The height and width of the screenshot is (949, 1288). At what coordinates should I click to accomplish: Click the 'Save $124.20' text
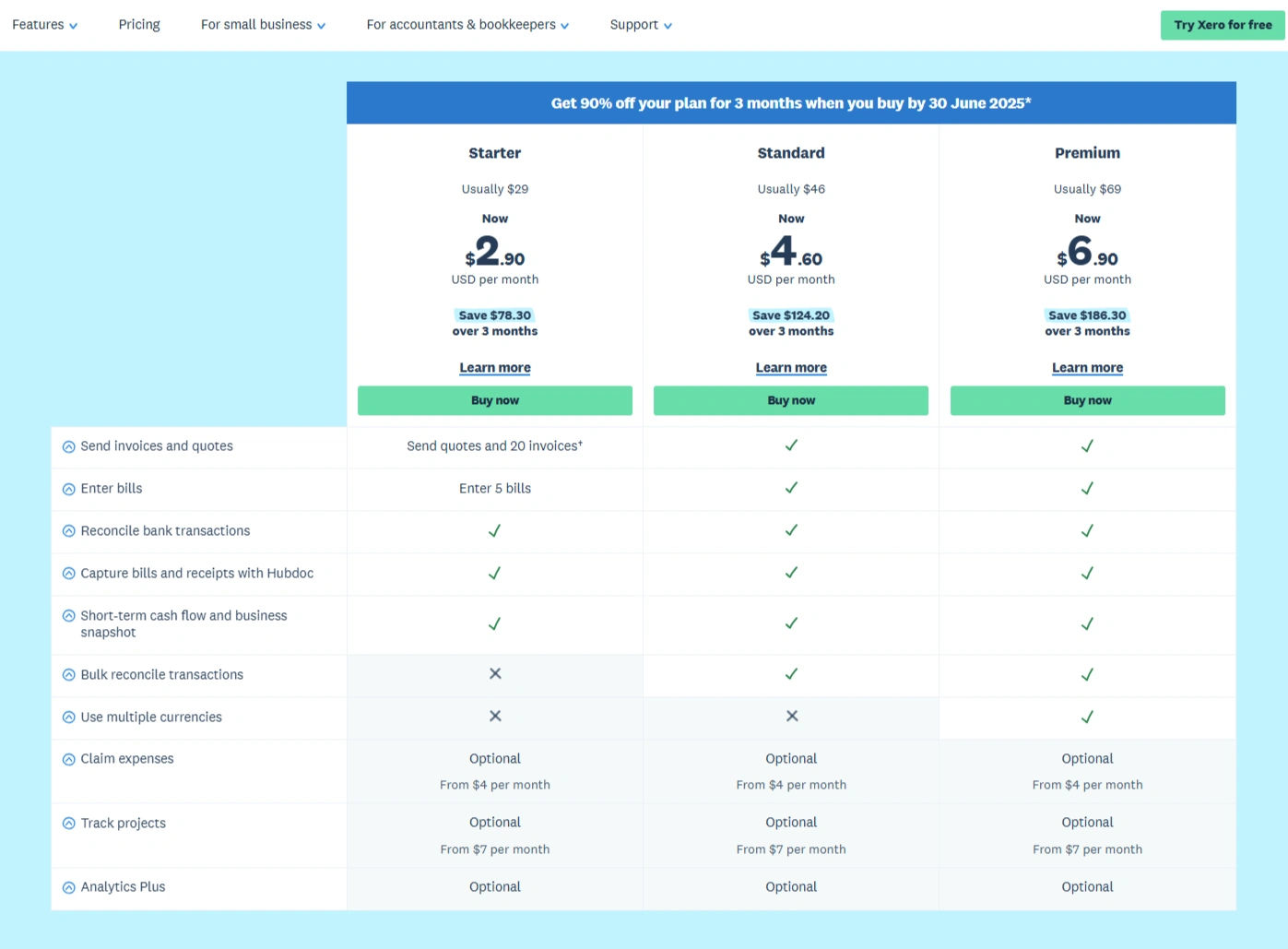(791, 315)
